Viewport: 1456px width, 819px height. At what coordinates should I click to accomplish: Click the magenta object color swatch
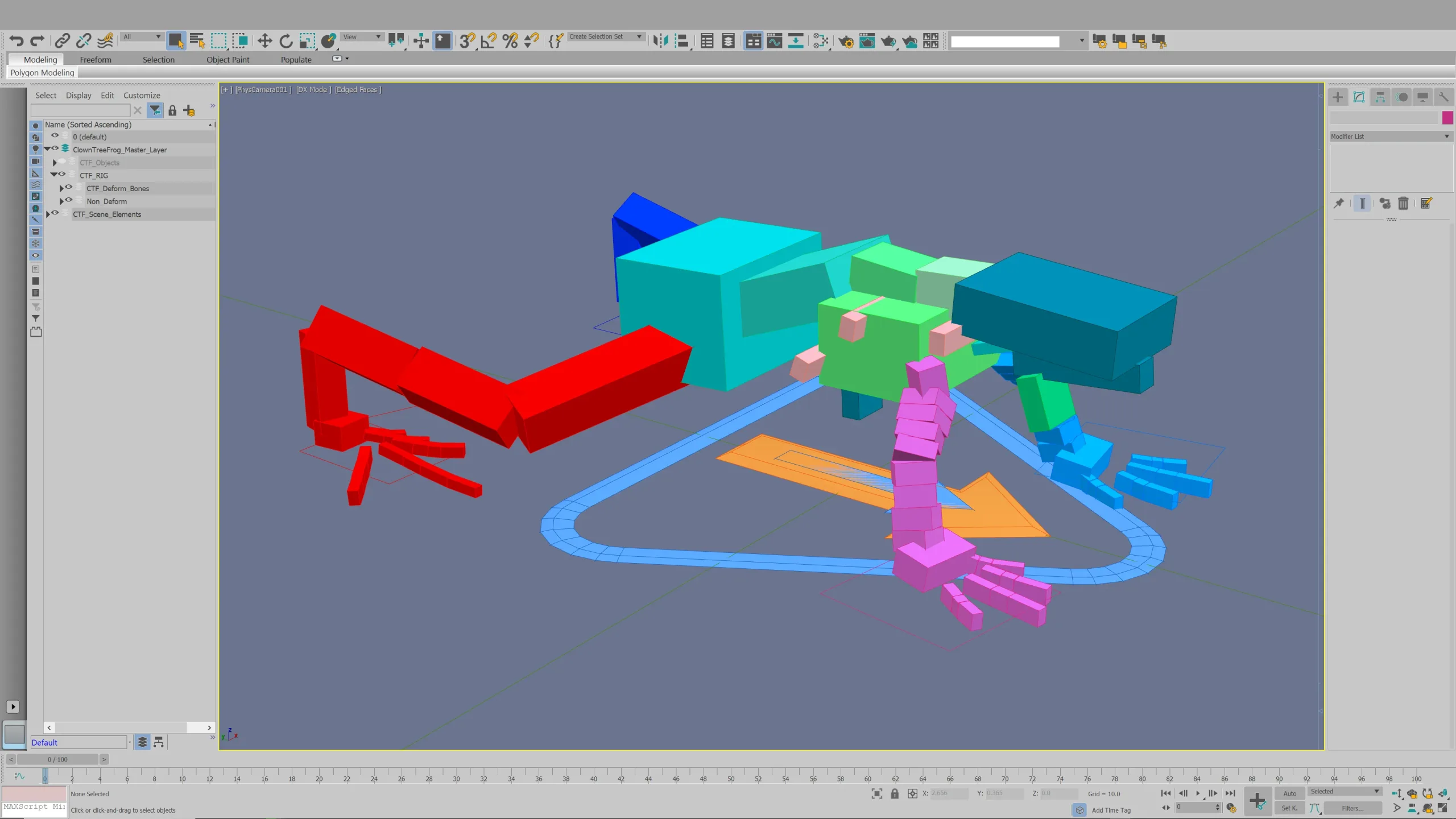pos(1447,118)
